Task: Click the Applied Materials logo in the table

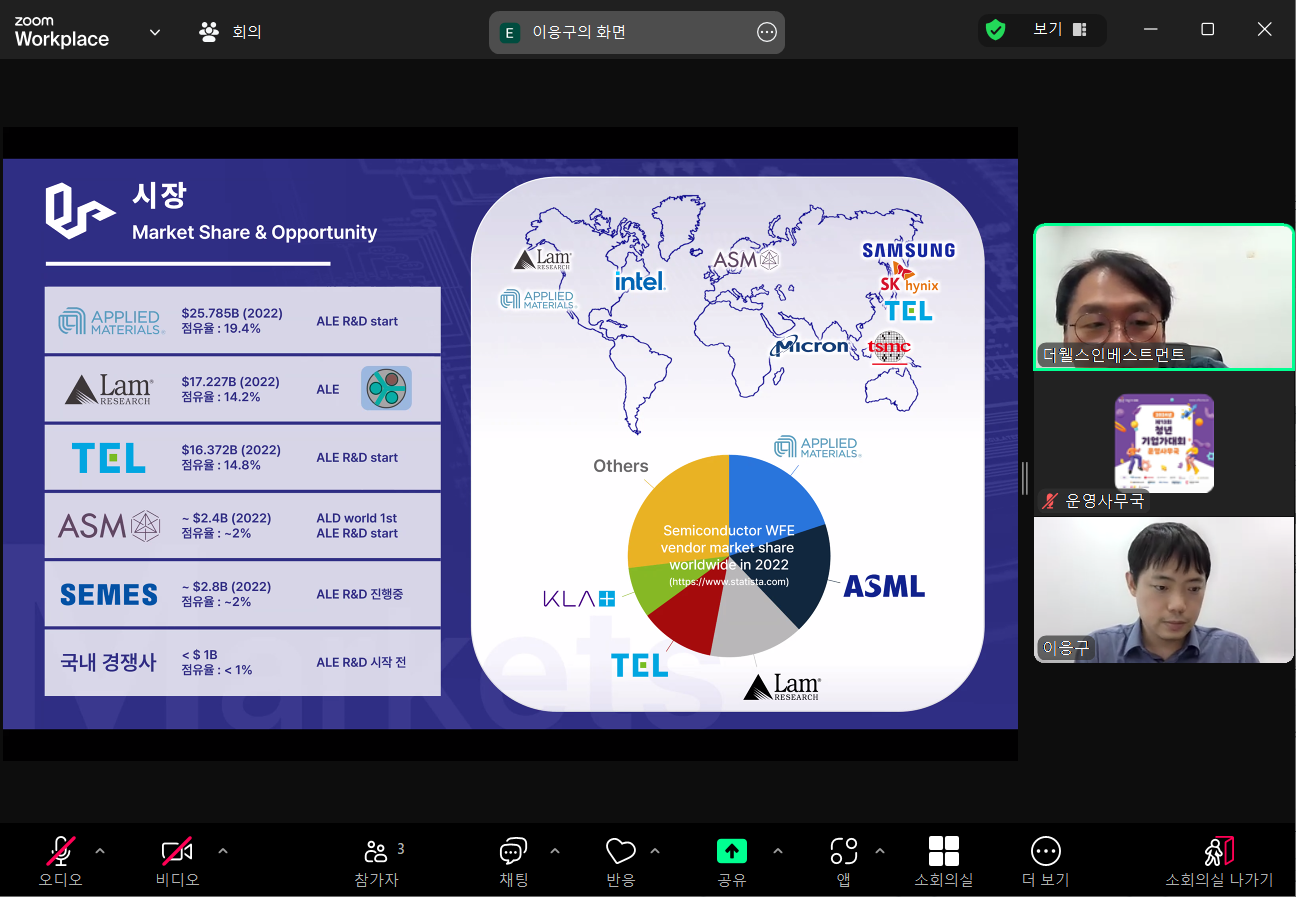Action: pos(111,322)
